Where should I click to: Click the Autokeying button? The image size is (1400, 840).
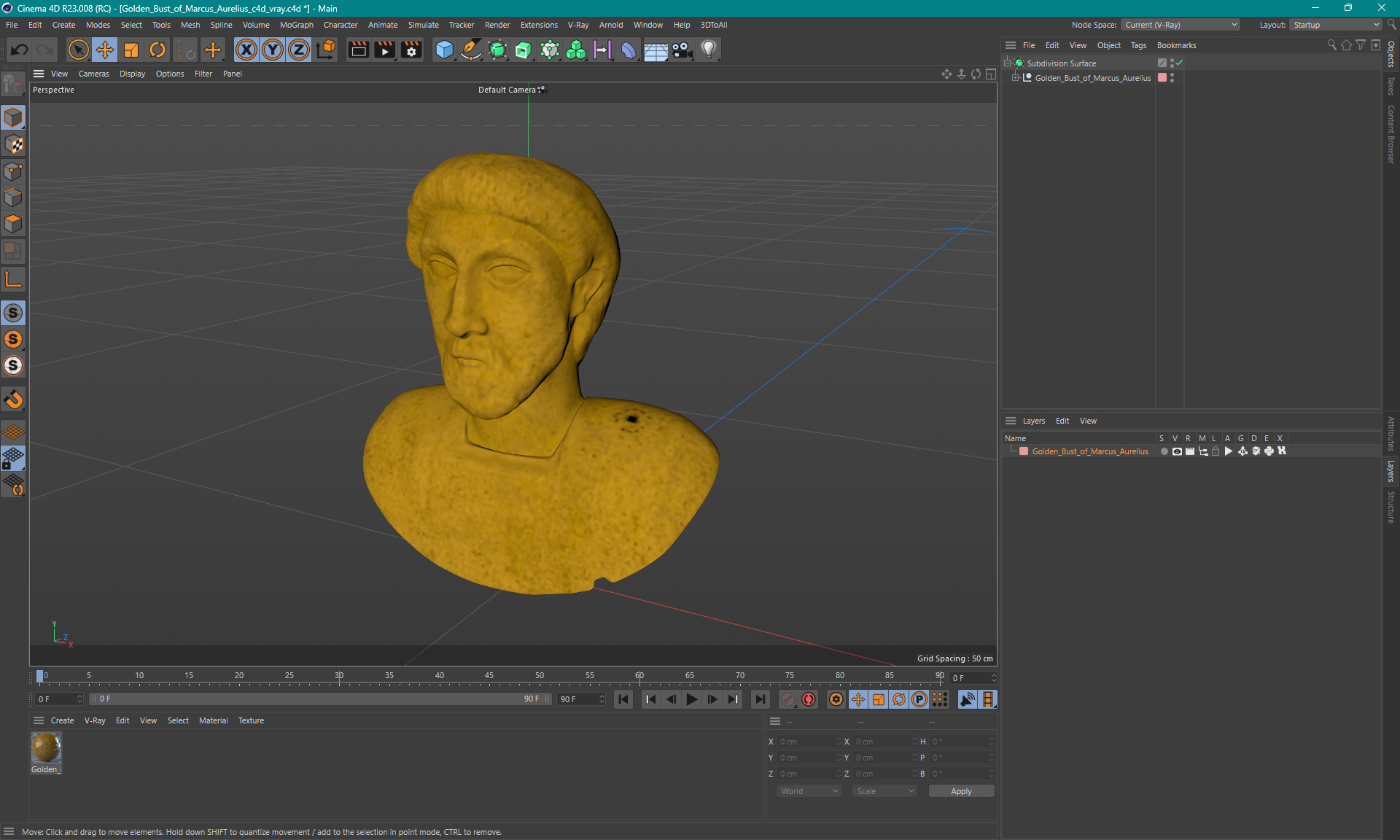[x=809, y=699]
